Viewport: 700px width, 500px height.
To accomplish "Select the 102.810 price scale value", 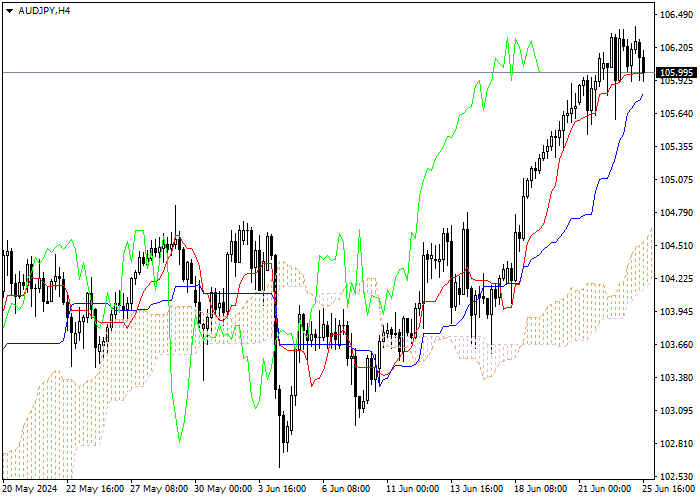I will coord(676,444).
